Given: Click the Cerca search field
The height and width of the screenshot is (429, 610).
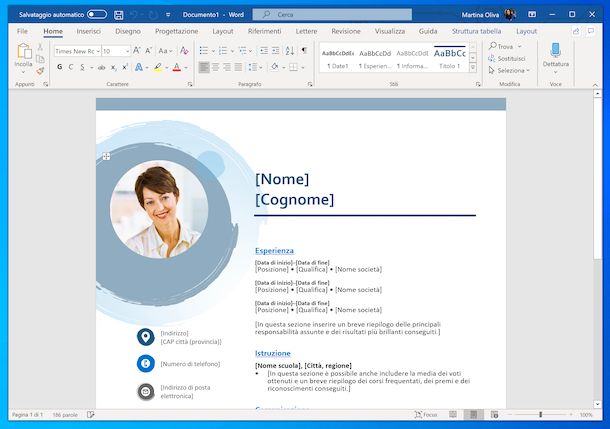Looking at the screenshot, I should point(332,14).
